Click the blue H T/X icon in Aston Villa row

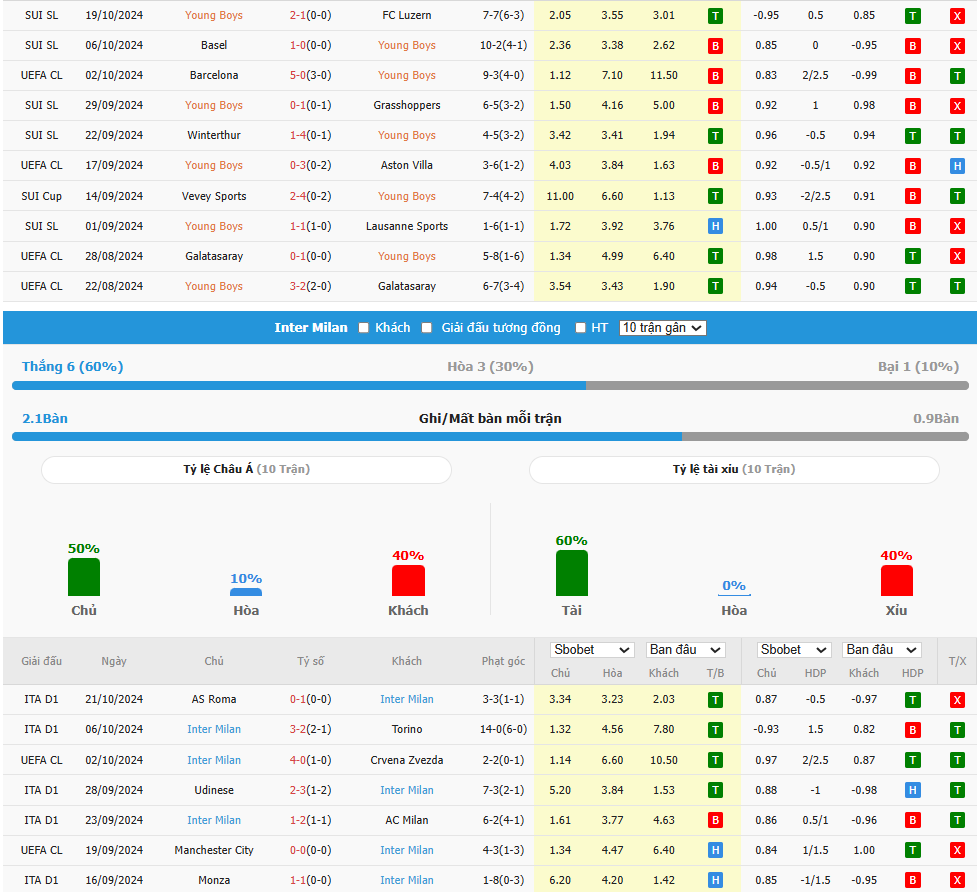tap(957, 166)
